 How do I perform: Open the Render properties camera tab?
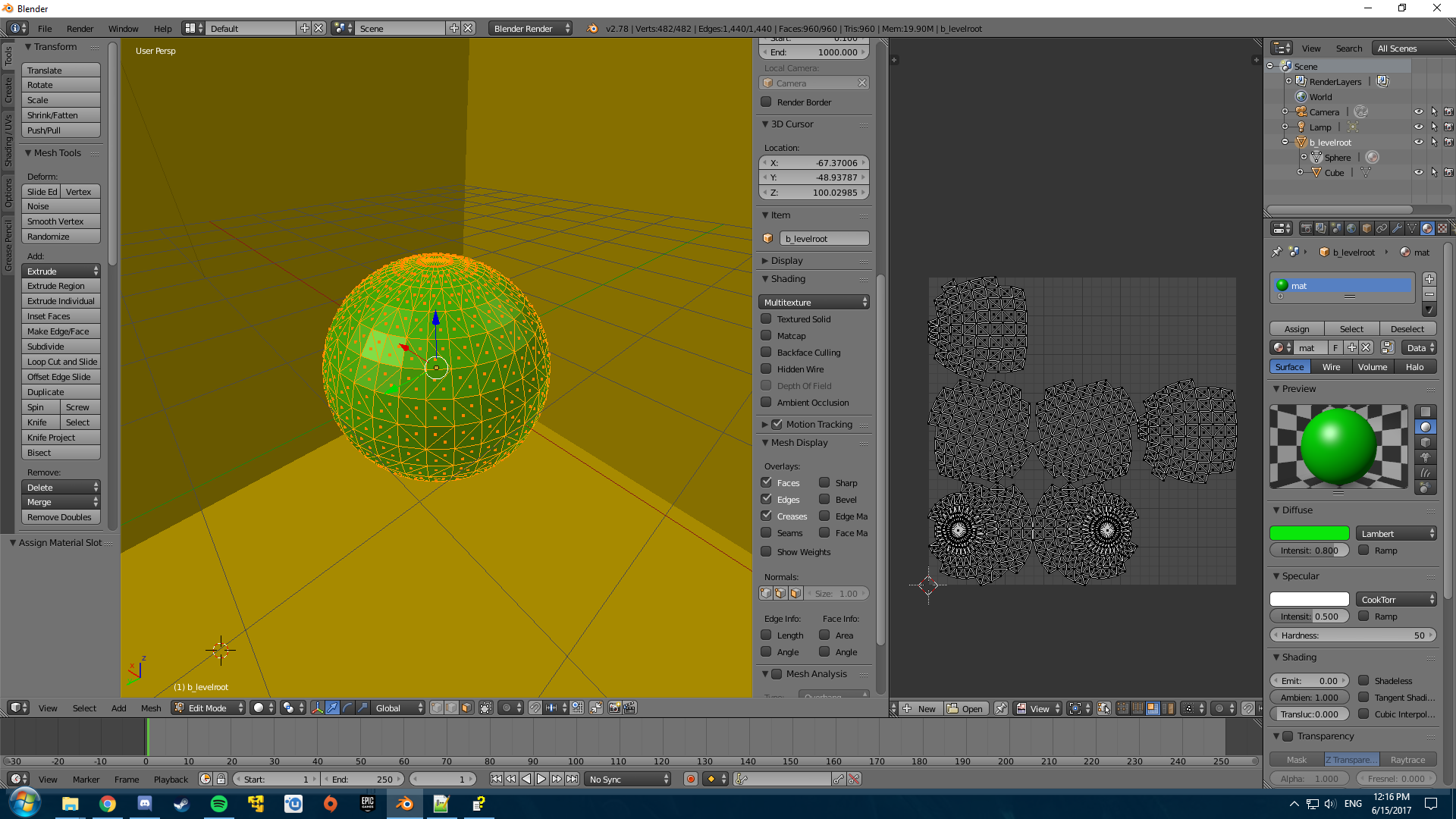[1306, 229]
